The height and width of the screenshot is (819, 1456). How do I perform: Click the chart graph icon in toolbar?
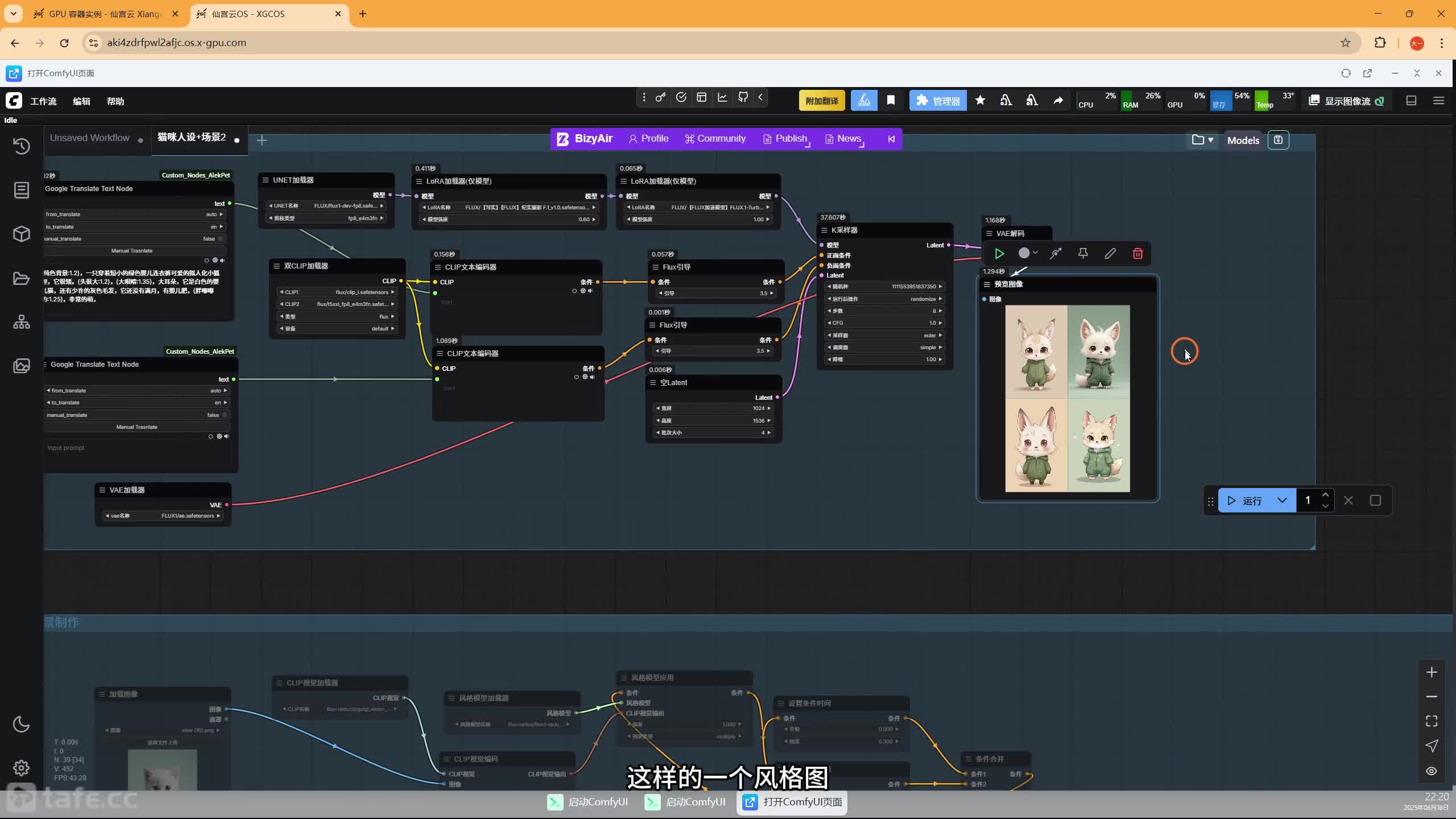coord(722,97)
